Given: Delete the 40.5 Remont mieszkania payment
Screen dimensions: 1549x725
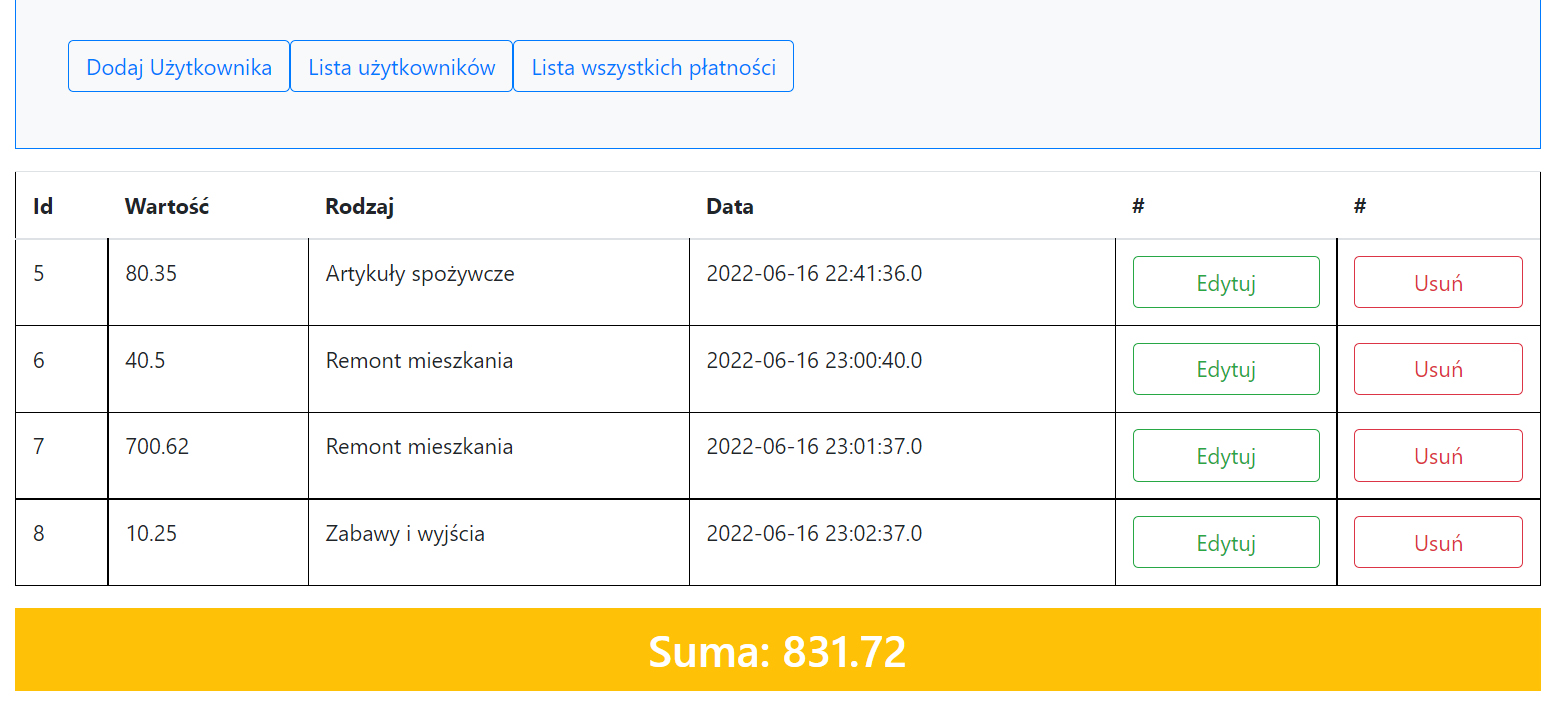Looking at the screenshot, I should point(1438,369).
